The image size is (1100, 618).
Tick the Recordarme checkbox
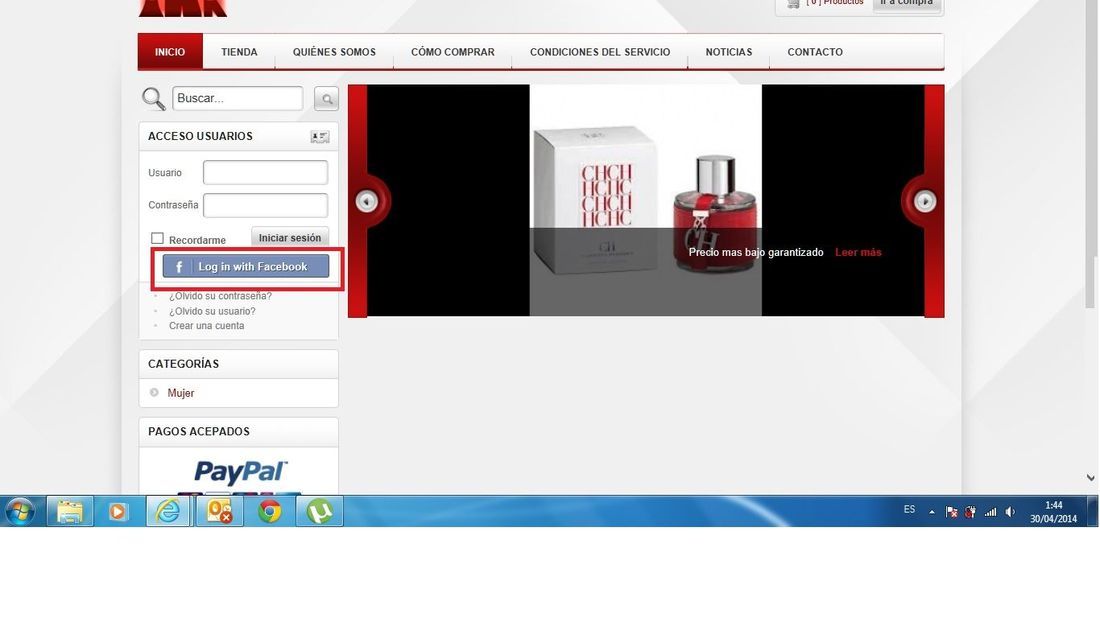coord(157,239)
